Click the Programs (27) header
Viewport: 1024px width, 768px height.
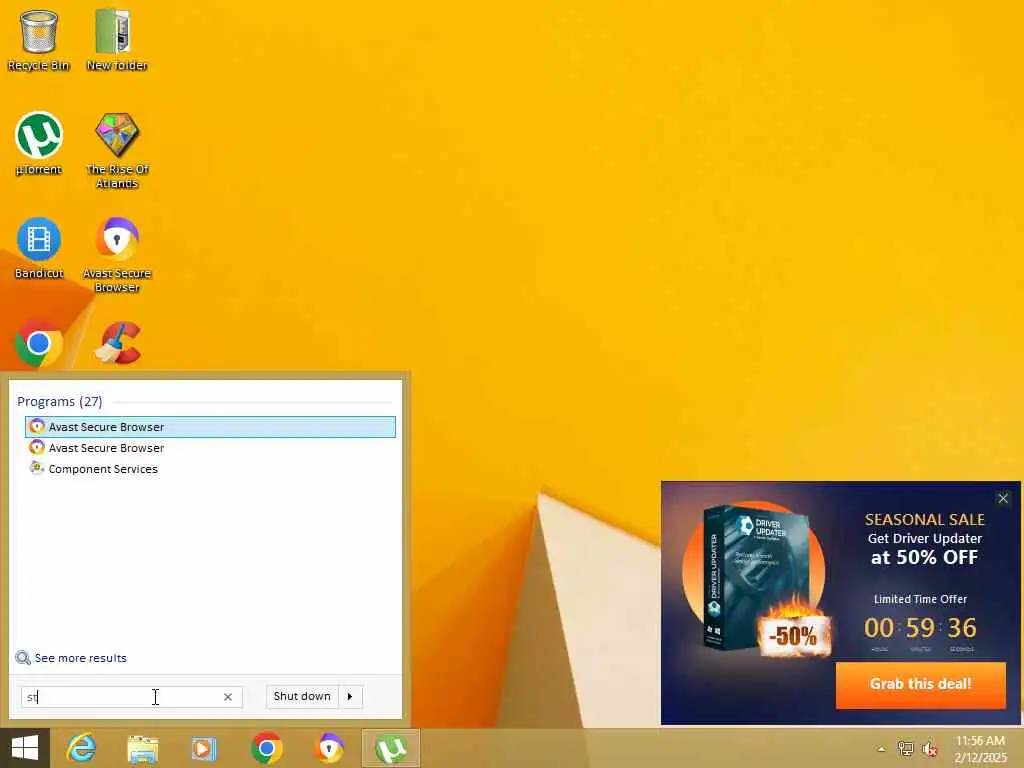point(59,401)
